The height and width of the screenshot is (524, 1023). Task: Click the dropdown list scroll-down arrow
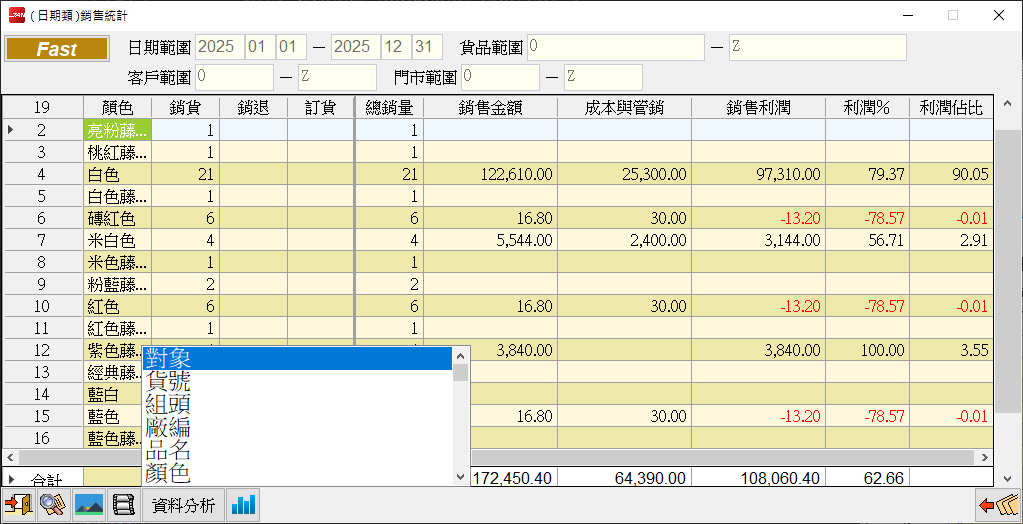(461, 476)
